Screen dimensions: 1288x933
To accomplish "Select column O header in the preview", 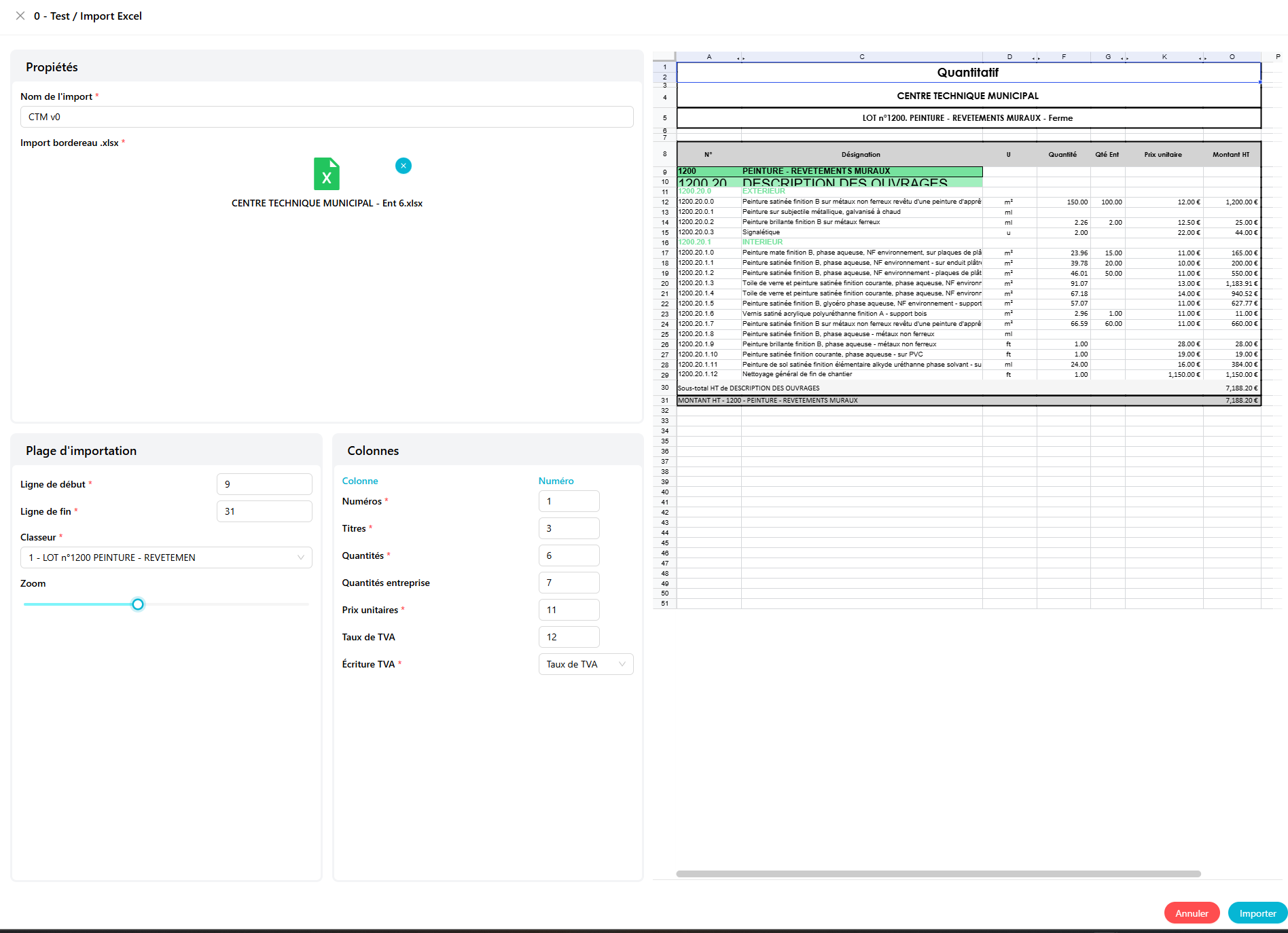I will [1232, 57].
